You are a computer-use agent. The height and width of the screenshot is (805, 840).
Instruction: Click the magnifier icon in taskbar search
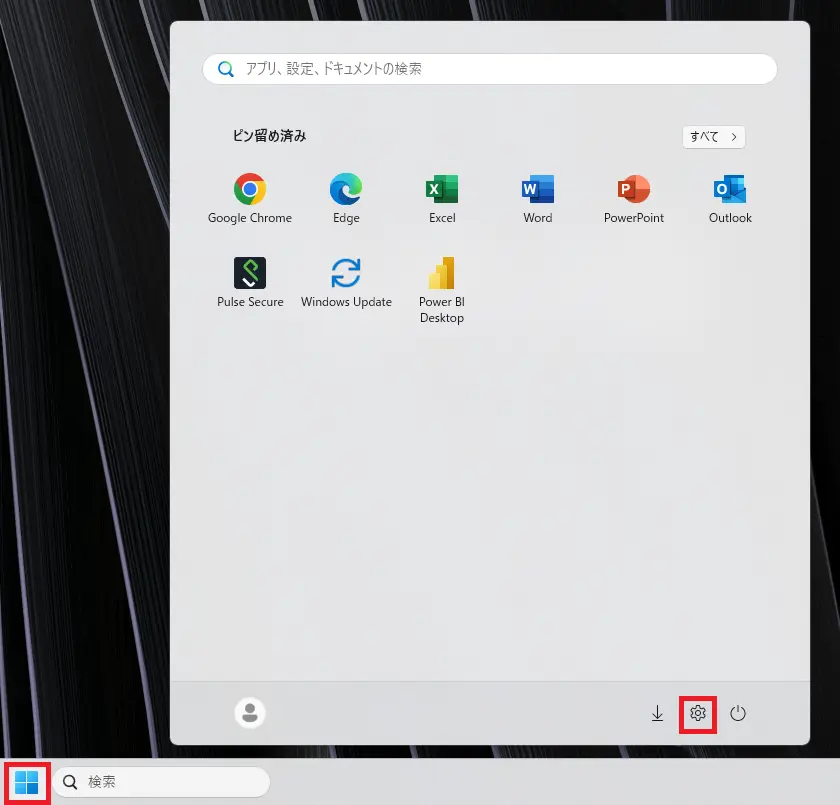(71, 782)
